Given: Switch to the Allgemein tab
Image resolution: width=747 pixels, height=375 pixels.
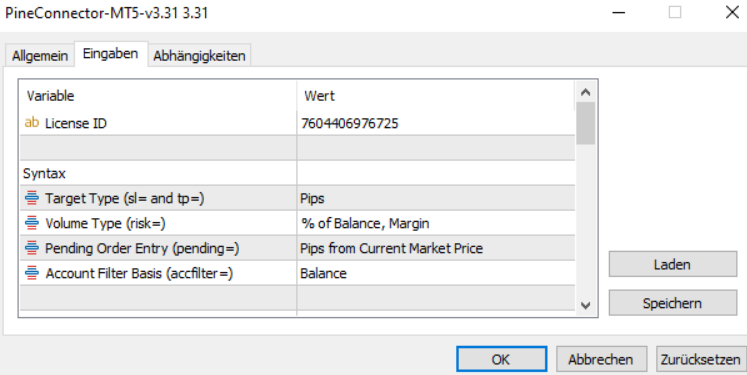Looking at the screenshot, I should pos(40,56).
